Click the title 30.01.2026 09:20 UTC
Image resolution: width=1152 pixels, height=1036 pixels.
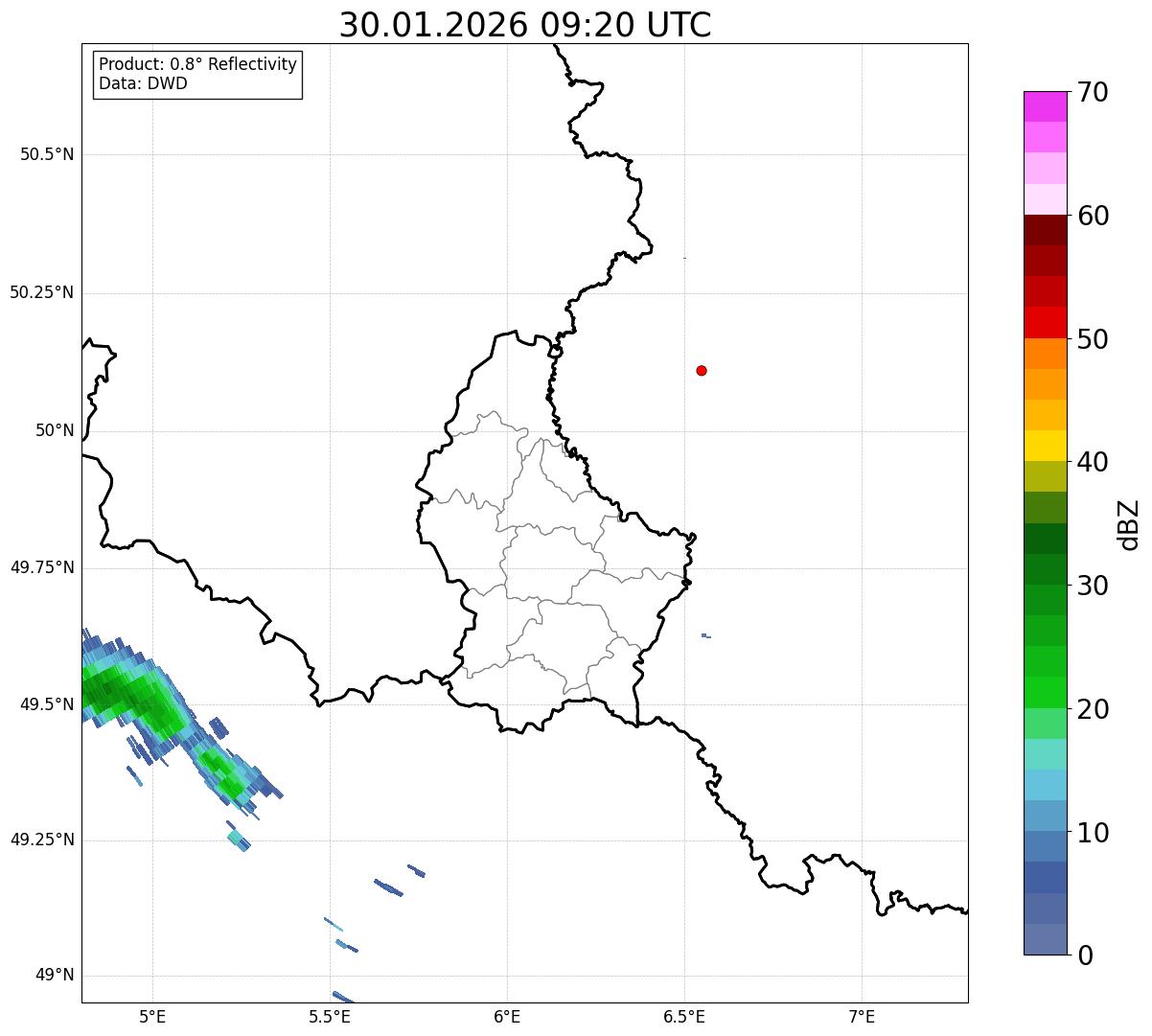click(525, 25)
